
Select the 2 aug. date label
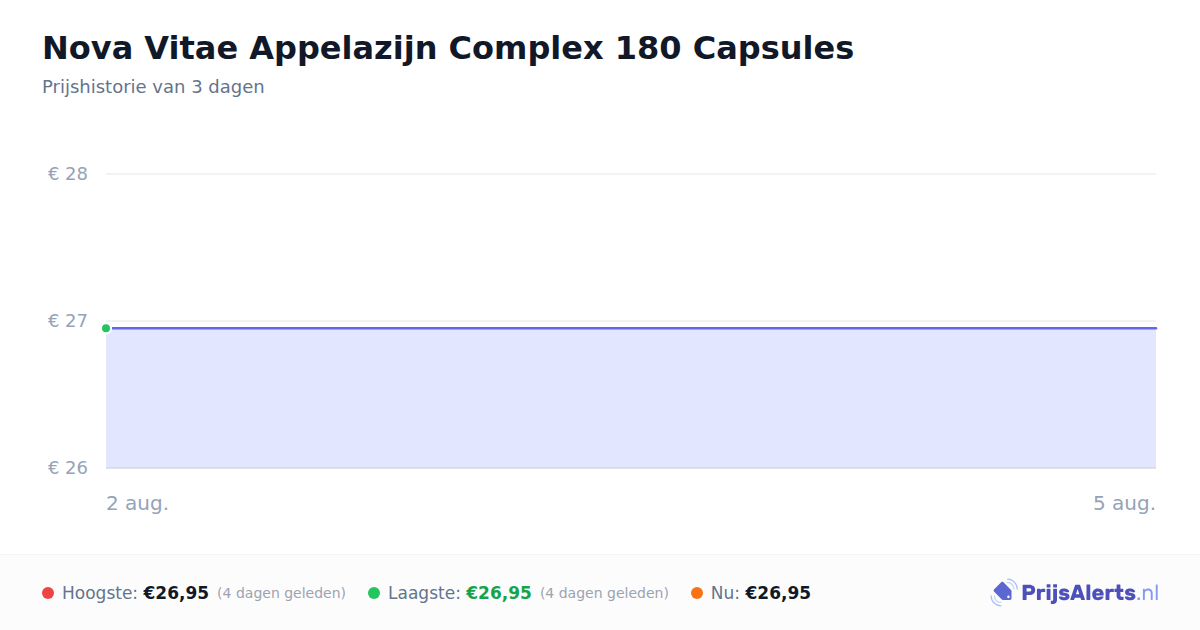click(138, 503)
